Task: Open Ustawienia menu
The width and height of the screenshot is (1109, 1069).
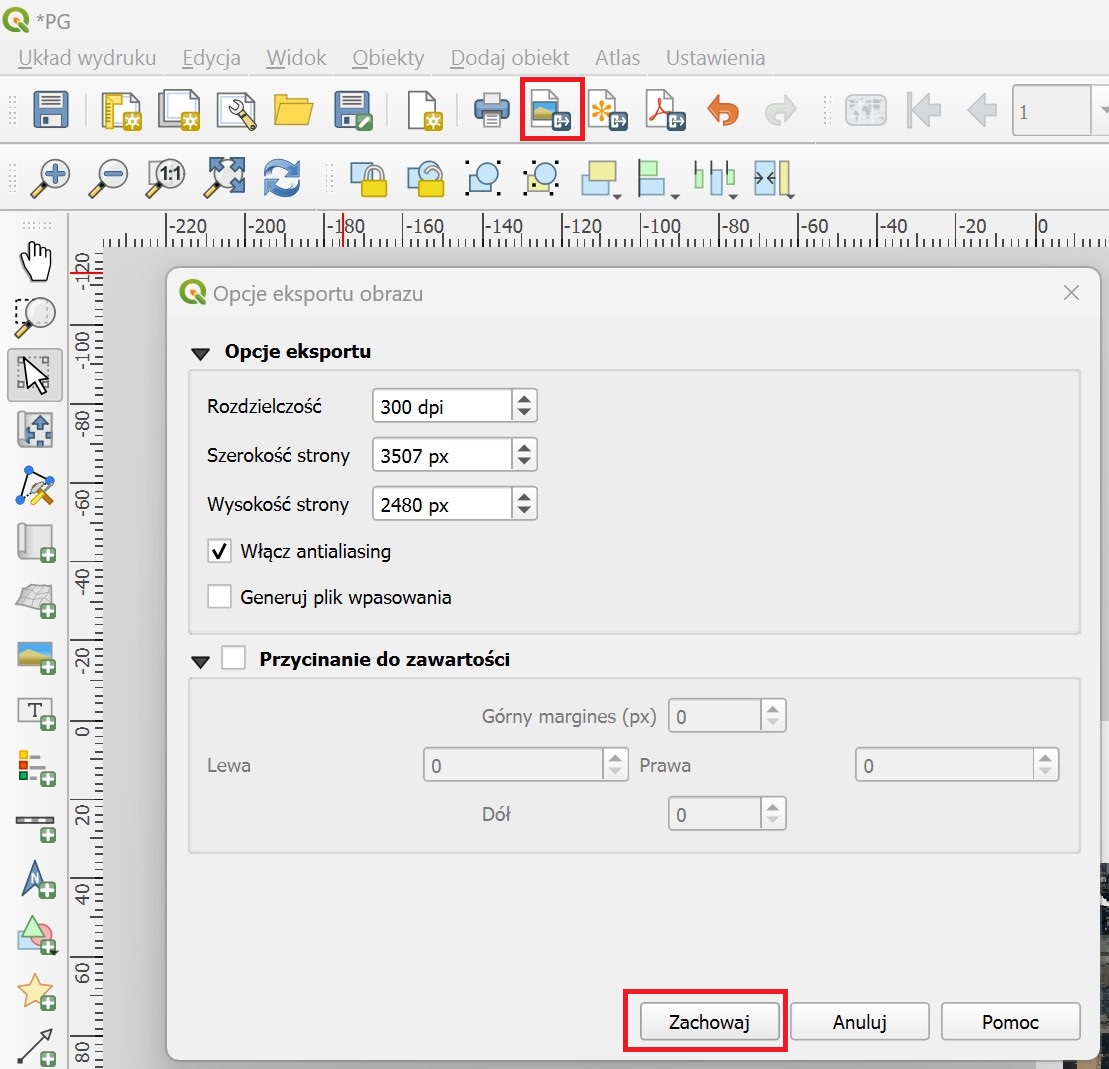Action: pos(716,57)
